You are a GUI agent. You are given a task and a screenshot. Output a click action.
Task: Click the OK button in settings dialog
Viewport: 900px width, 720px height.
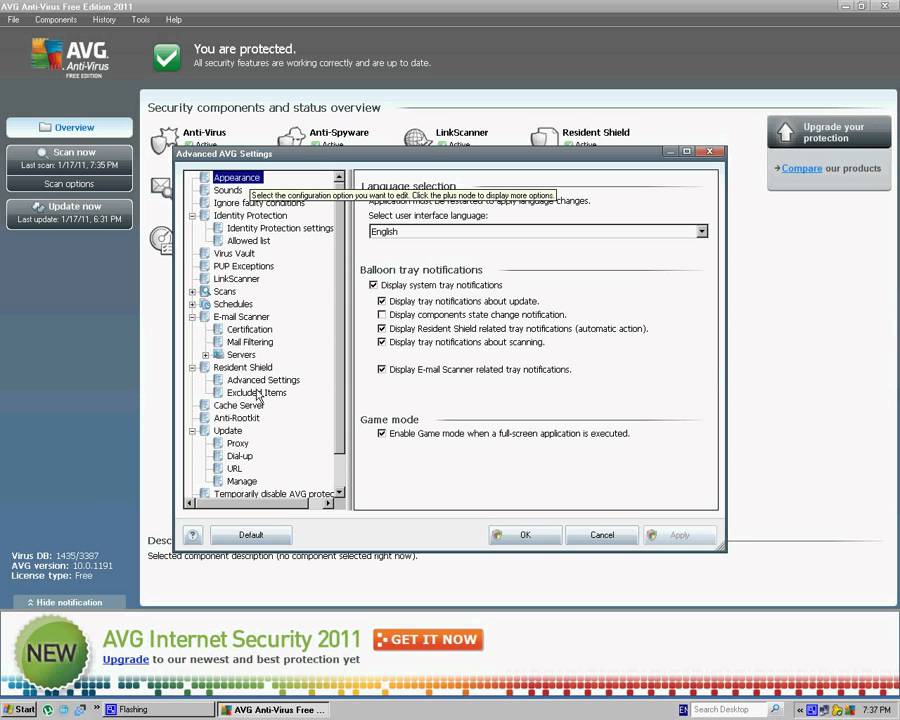click(x=525, y=535)
